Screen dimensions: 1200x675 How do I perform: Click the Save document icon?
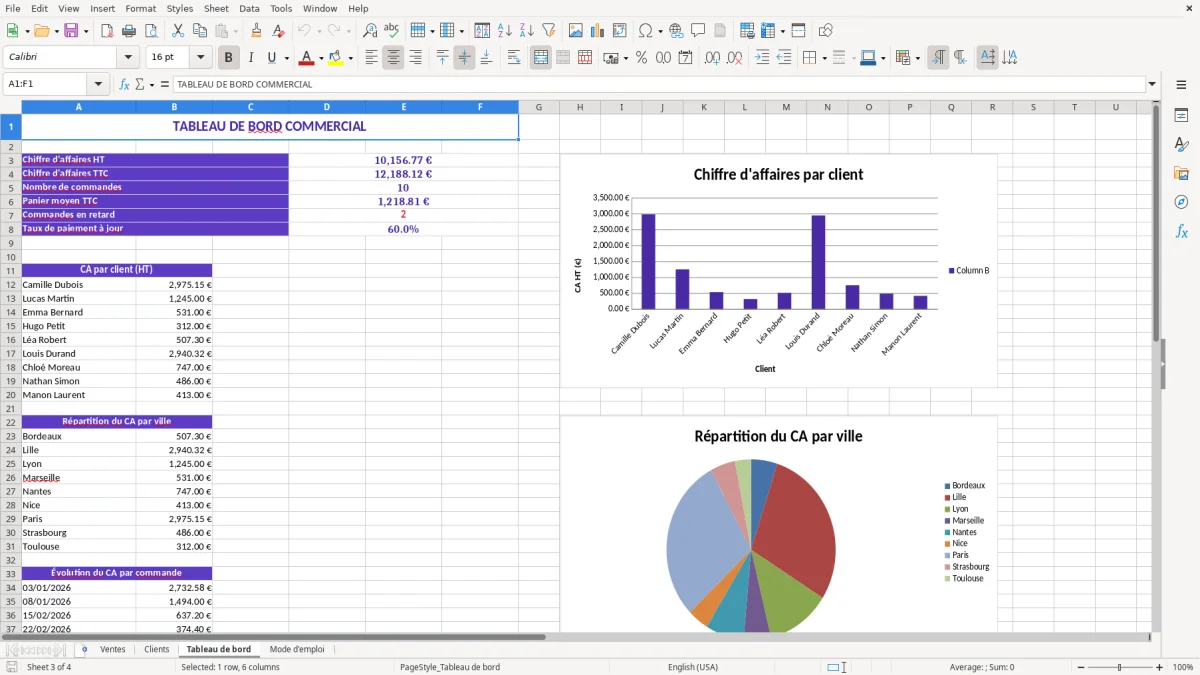(71, 31)
